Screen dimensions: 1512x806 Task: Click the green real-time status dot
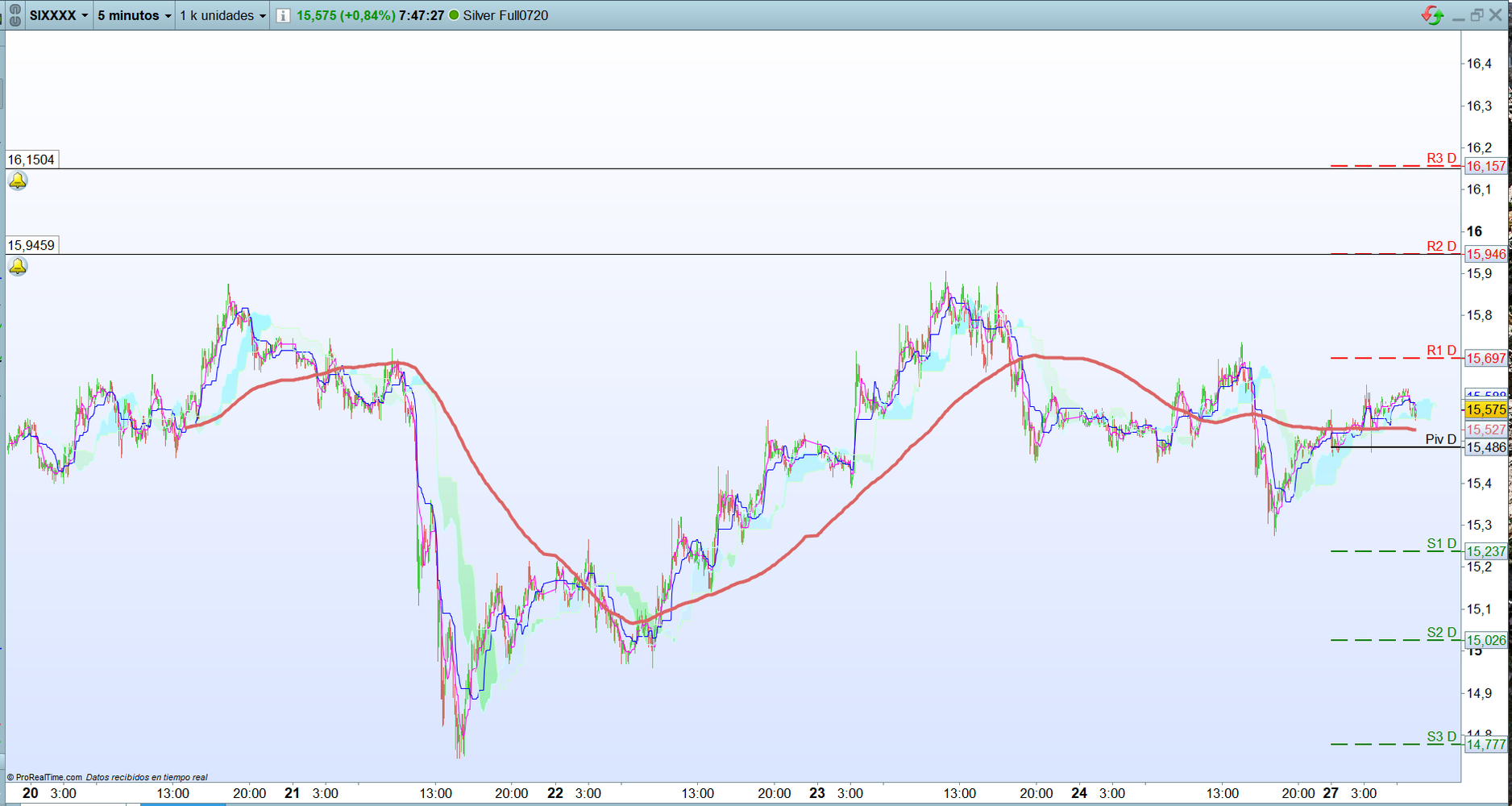[x=454, y=15]
